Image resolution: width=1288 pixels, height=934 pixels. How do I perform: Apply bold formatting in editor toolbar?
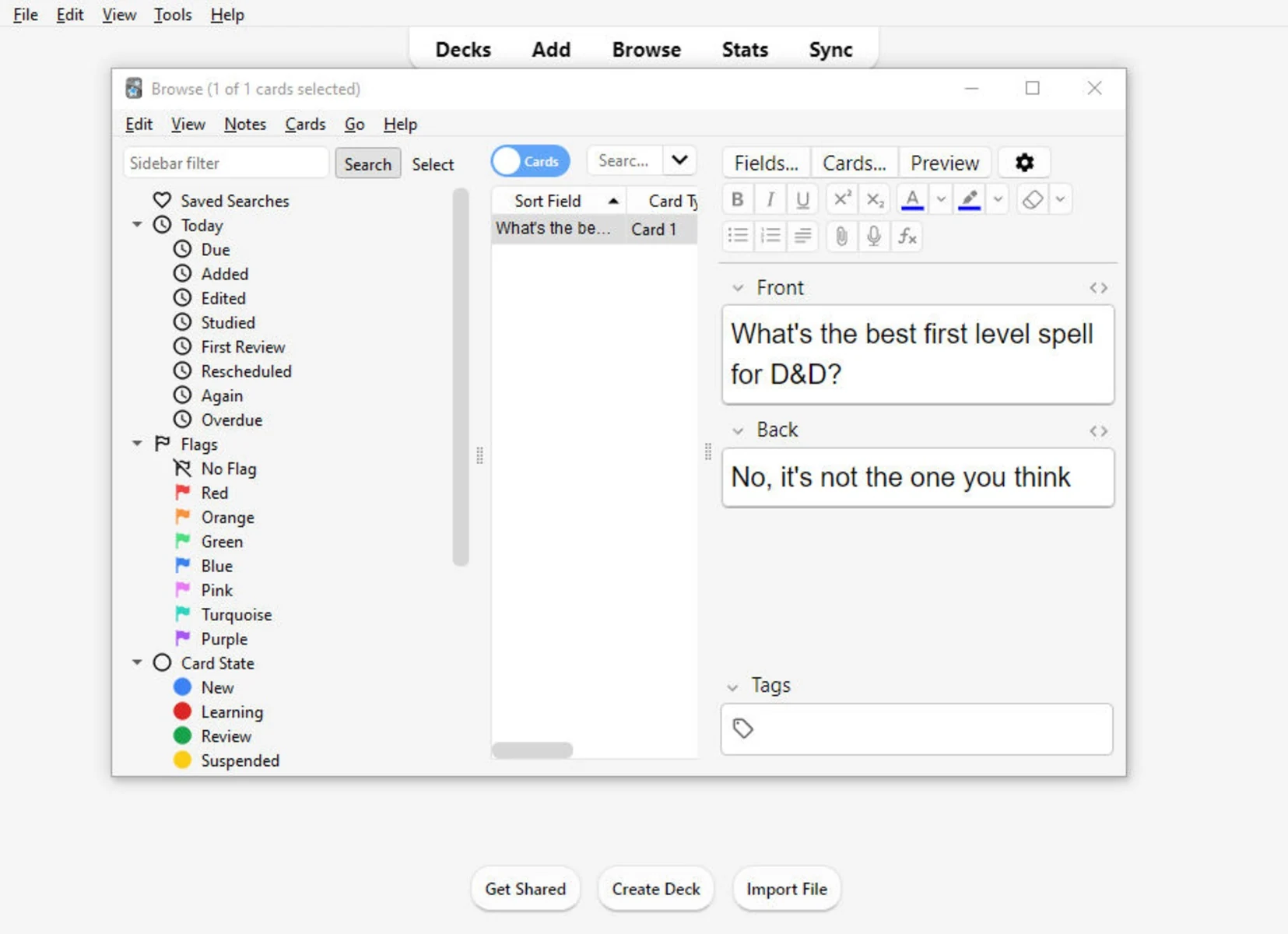[738, 200]
